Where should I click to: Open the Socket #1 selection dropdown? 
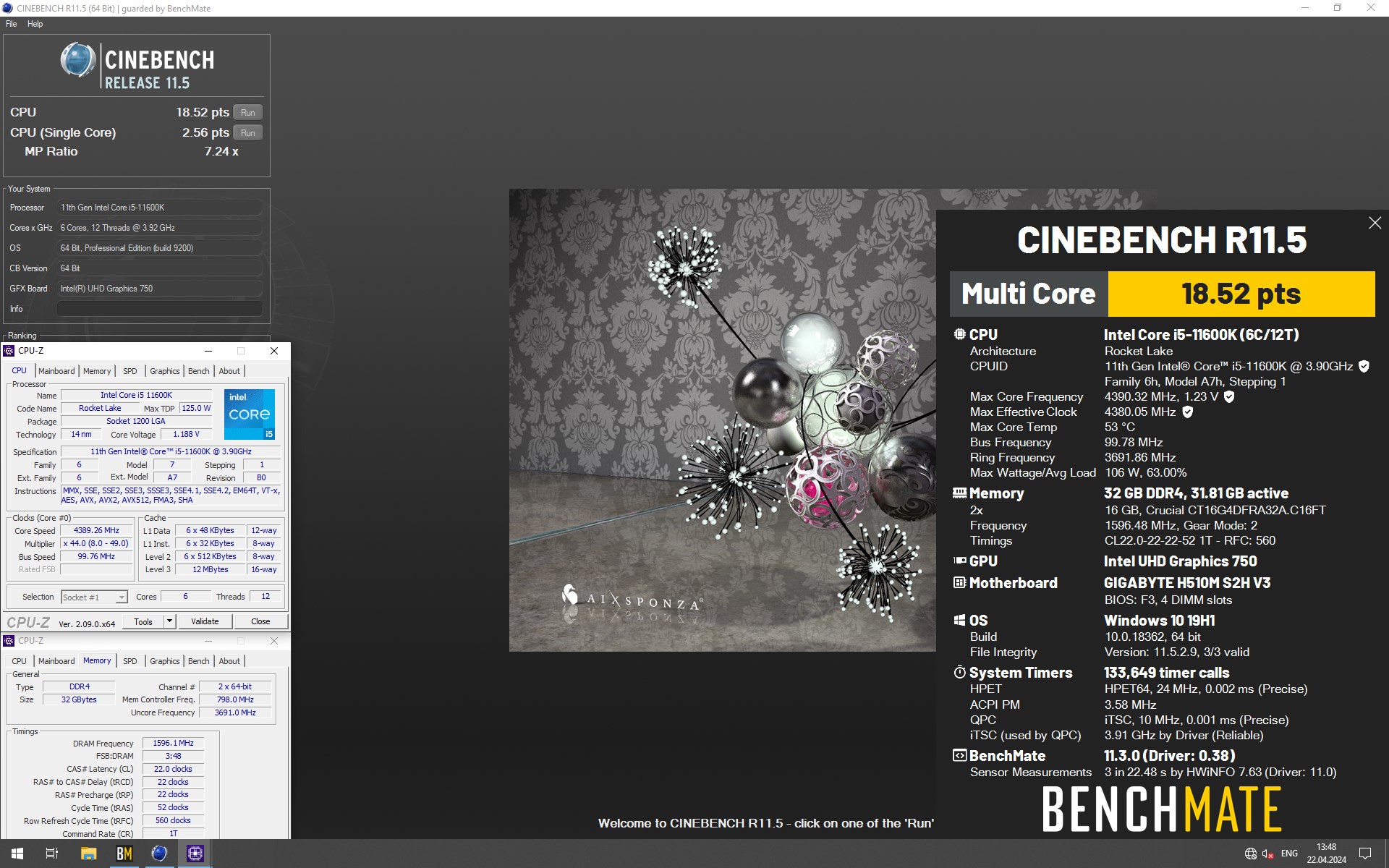click(94, 597)
